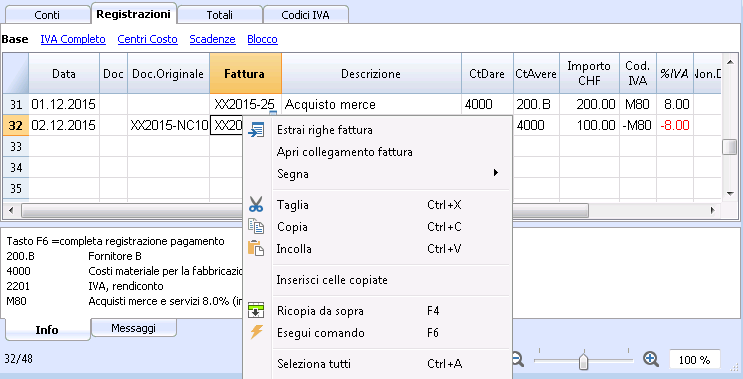
Task: Choose Apri collegamento fattura from the menu
Action: click(x=344, y=152)
